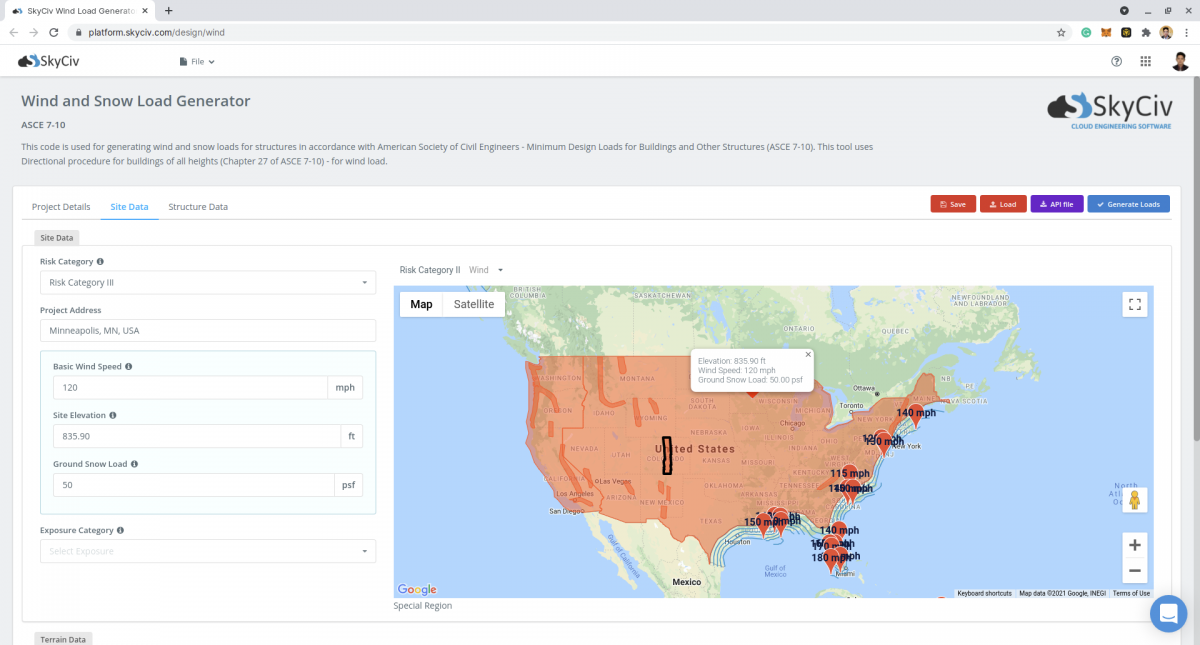This screenshot has width=1200, height=645.
Task: Click the red Save button
Action: tap(952, 204)
